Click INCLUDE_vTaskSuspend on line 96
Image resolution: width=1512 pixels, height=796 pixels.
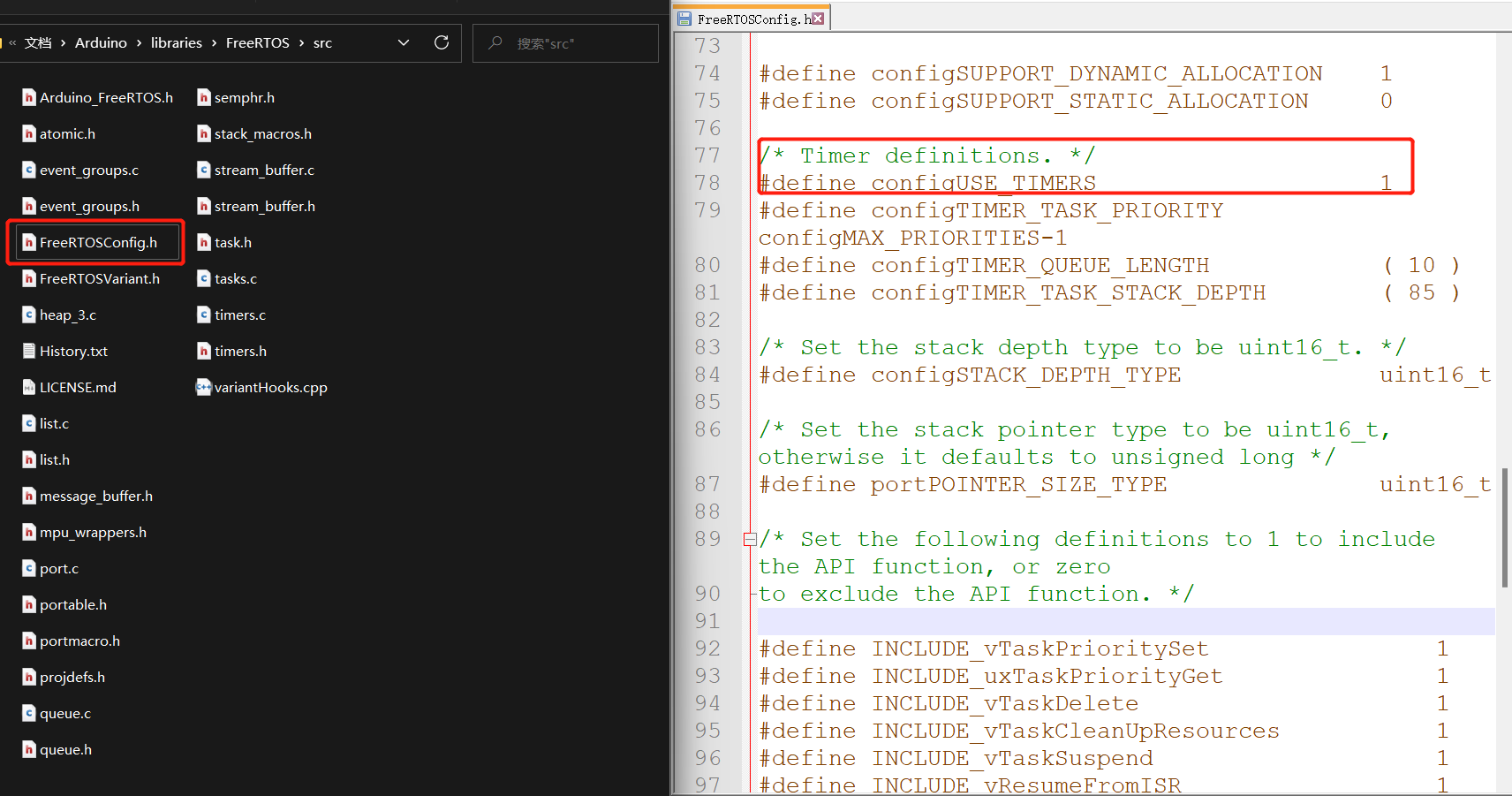click(1013, 758)
